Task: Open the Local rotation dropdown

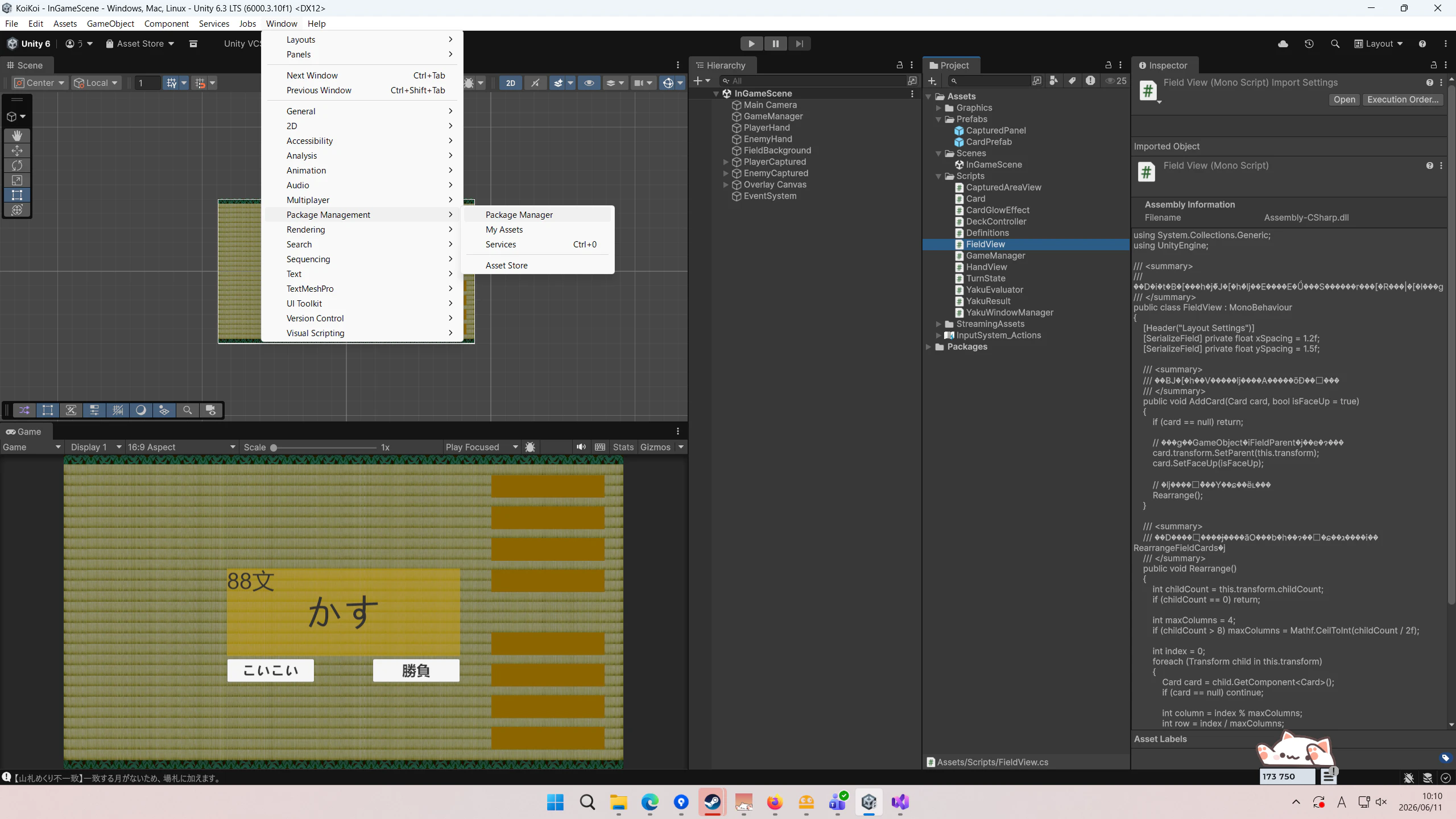Action: (x=97, y=83)
